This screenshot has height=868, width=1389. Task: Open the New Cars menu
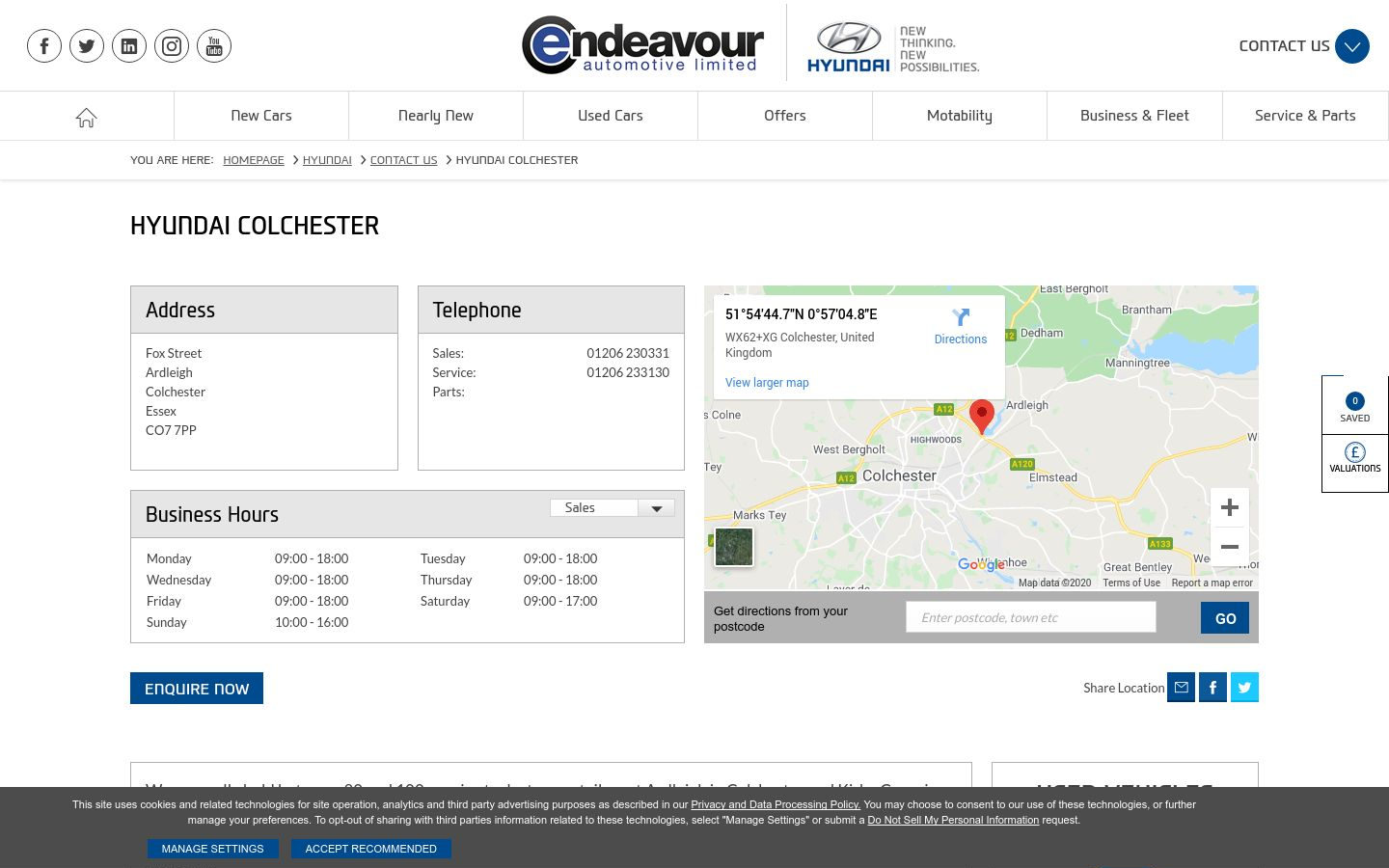pyautogui.click(x=261, y=116)
